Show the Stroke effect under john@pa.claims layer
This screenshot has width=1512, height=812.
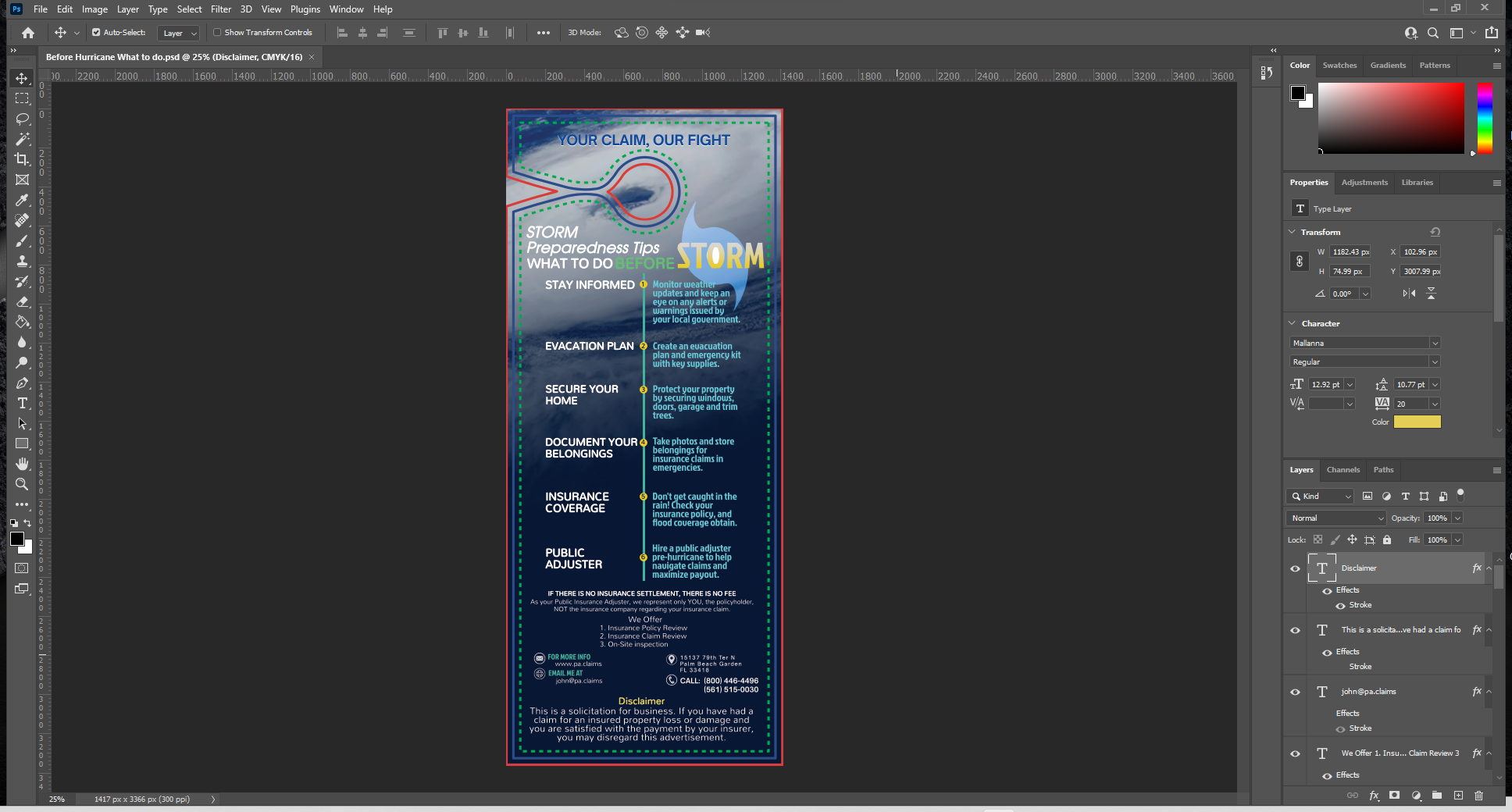point(1340,728)
